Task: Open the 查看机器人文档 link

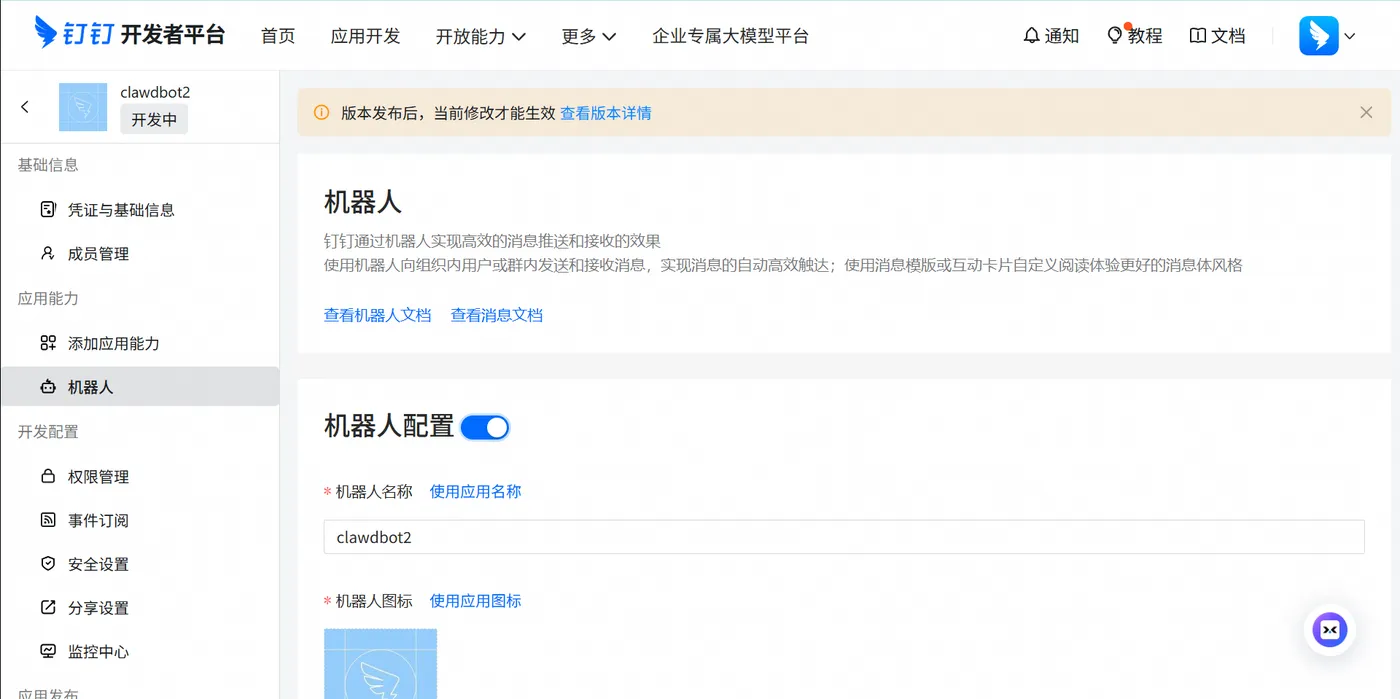Action: point(377,315)
